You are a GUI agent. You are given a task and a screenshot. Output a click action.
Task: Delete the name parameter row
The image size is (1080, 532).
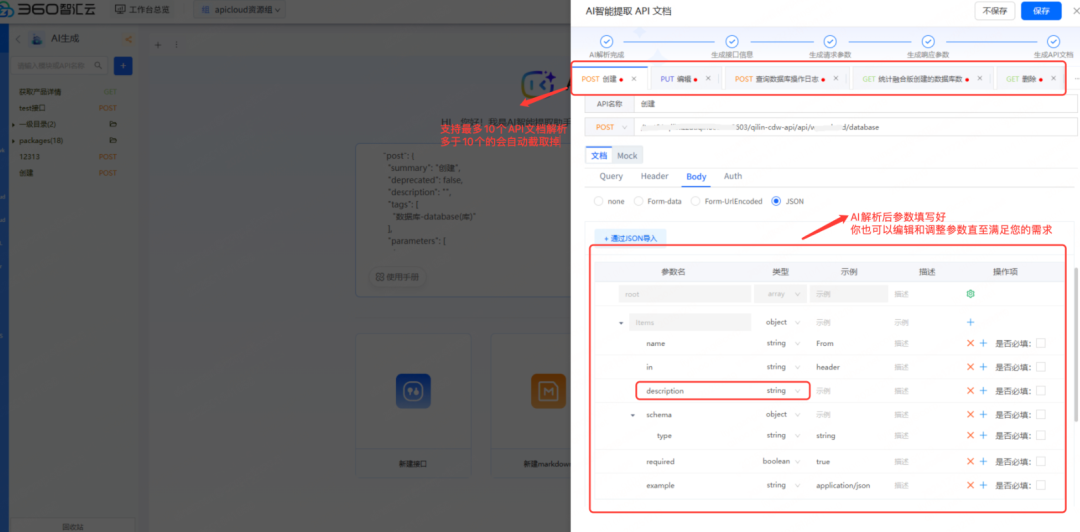(x=970, y=343)
